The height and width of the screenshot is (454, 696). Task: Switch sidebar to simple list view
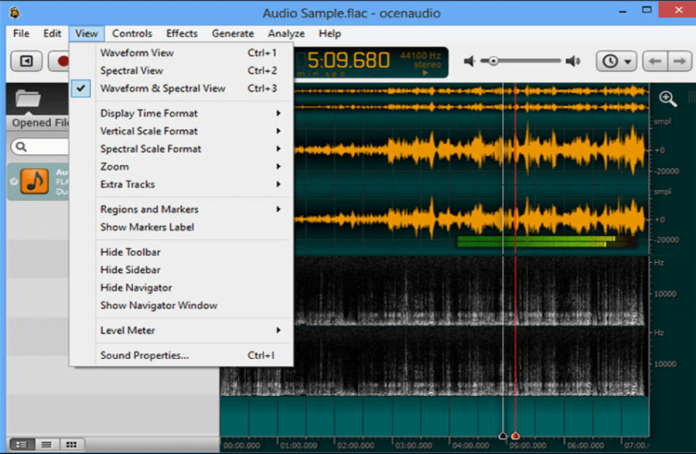click(x=46, y=443)
